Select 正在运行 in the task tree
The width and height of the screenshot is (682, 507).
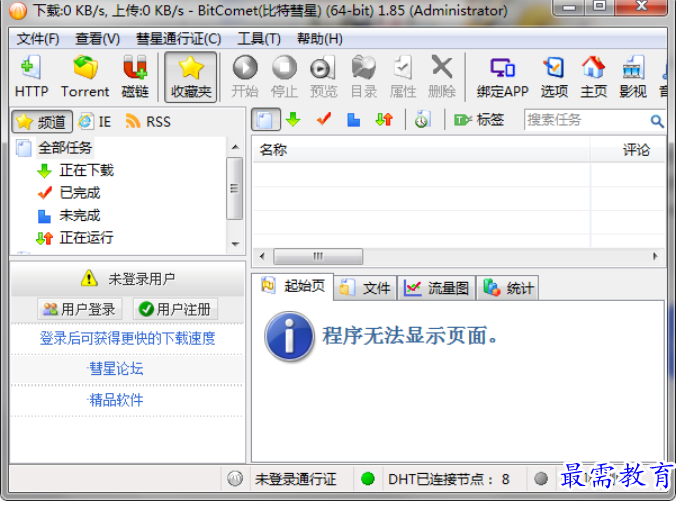(86, 238)
